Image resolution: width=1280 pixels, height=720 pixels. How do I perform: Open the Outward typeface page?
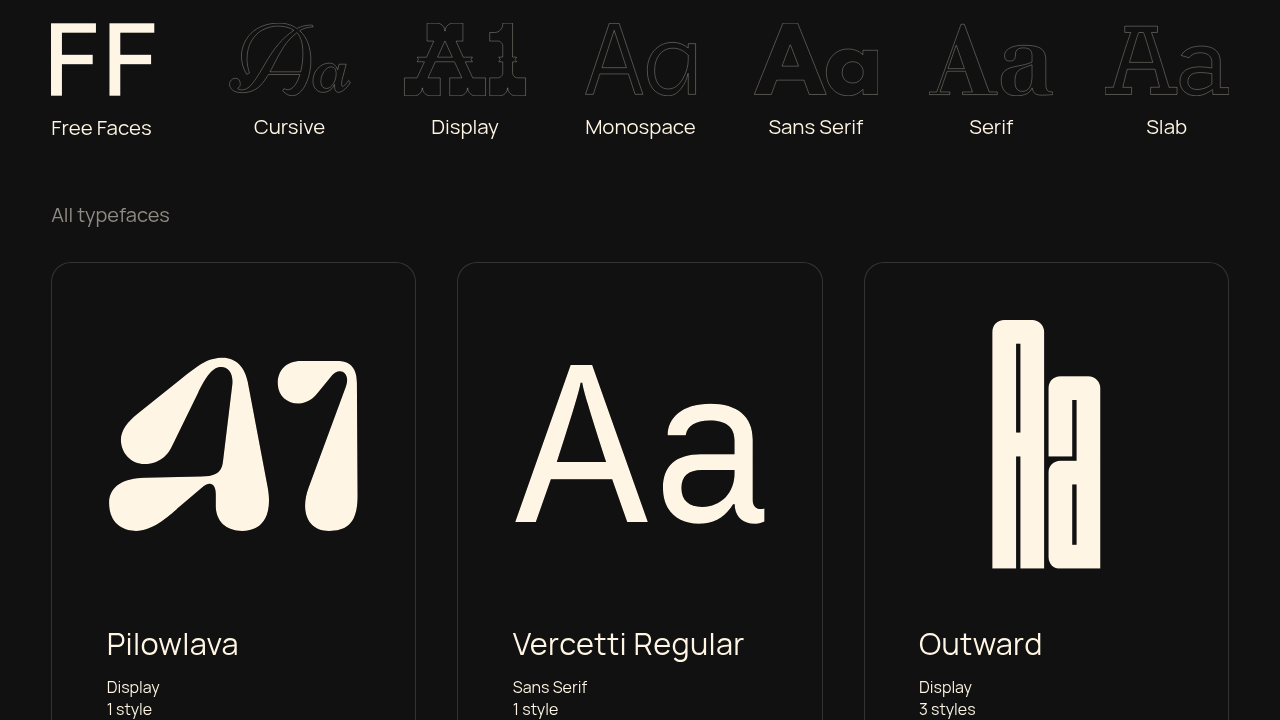click(x=980, y=645)
